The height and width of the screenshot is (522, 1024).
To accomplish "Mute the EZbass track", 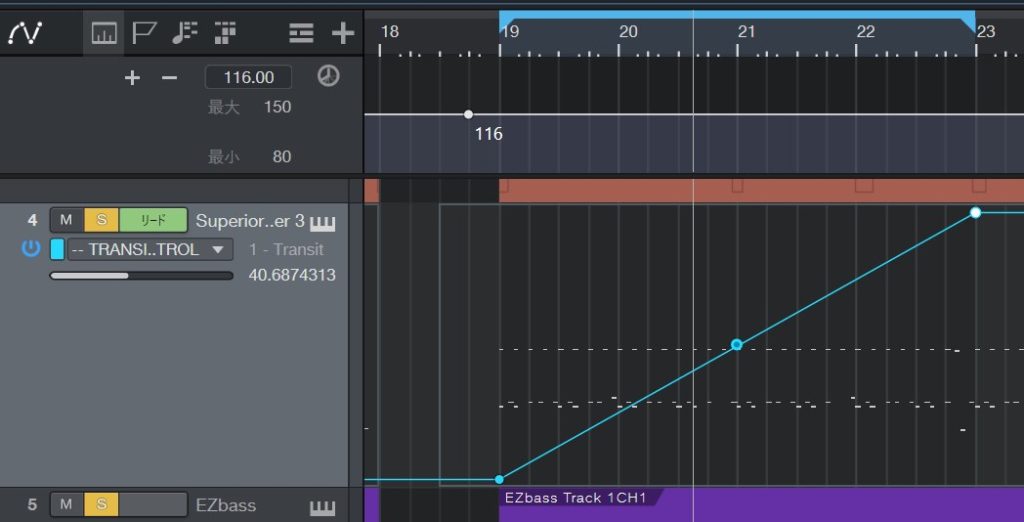I will [x=66, y=505].
